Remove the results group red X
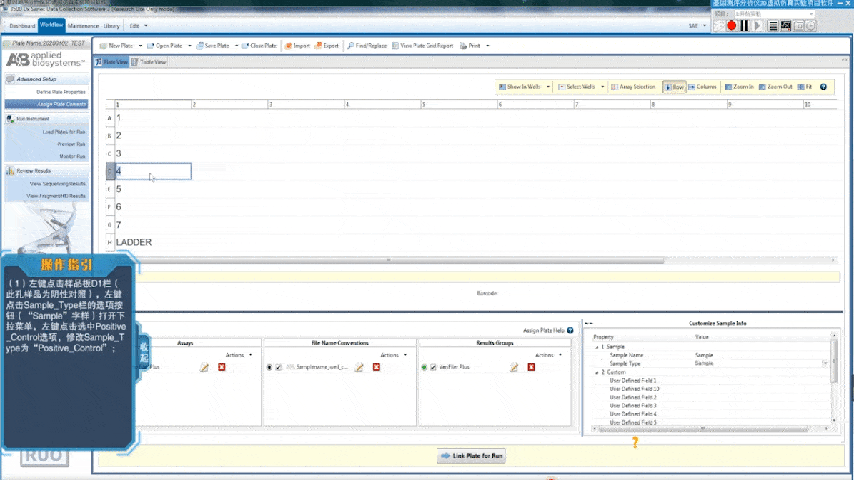Viewport: 854px width, 480px height. pyautogui.click(x=531, y=367)
